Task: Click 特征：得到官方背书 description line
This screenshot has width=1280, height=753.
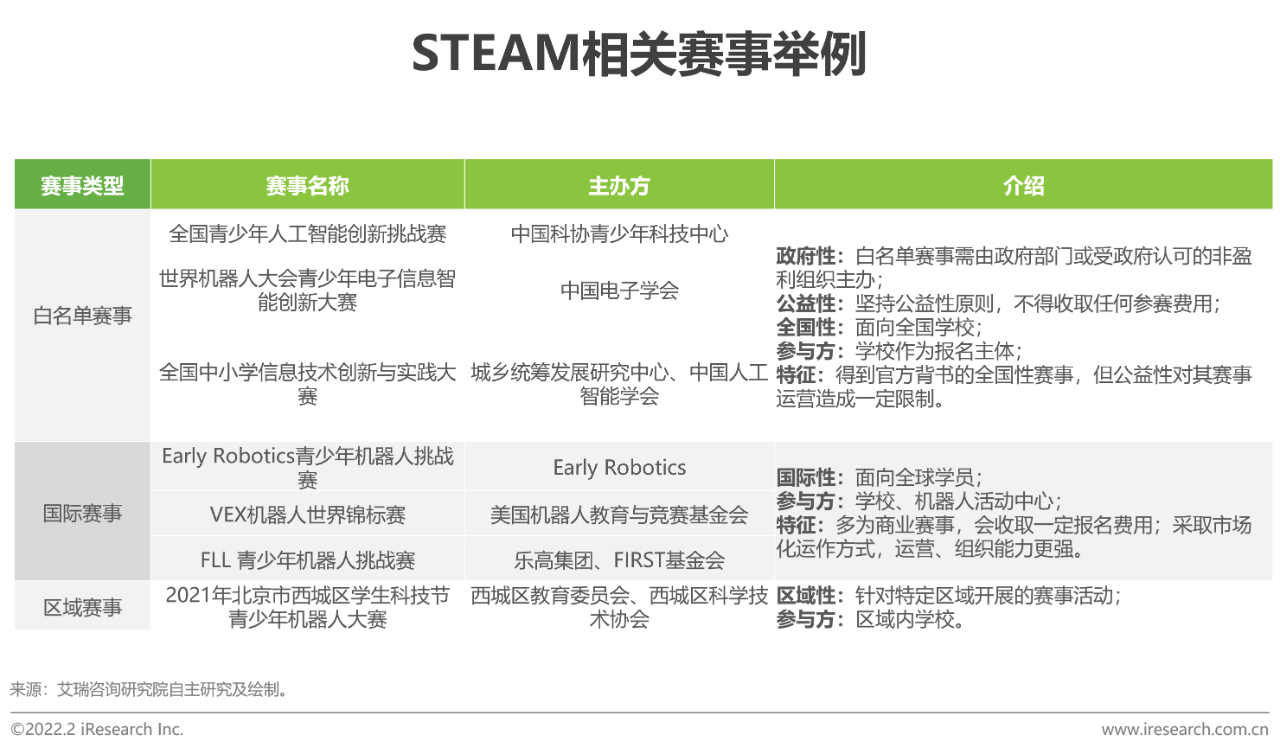Action: (x=1013, y=387)
